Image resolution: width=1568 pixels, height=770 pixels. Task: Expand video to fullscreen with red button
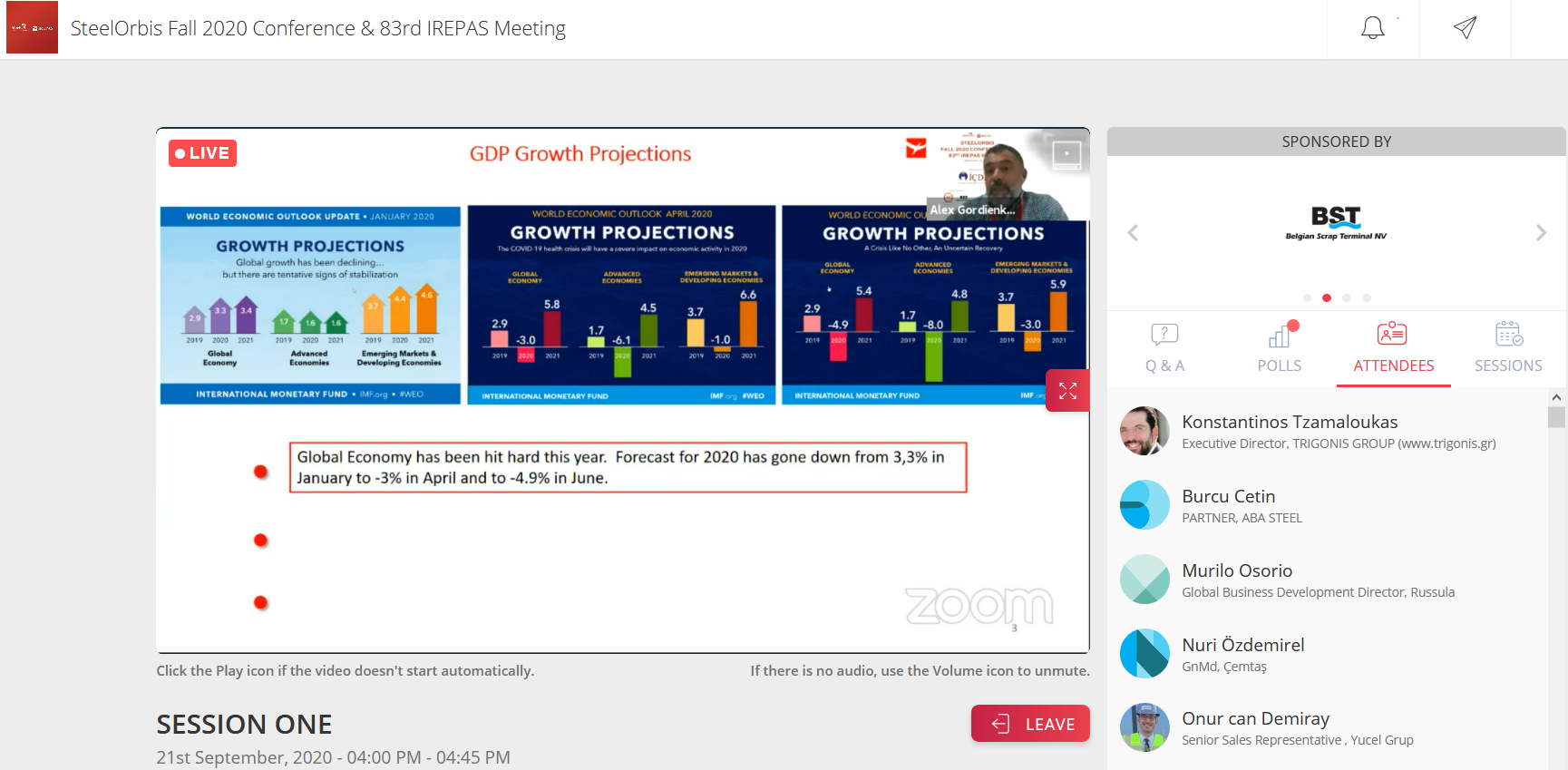[1067, 391]
